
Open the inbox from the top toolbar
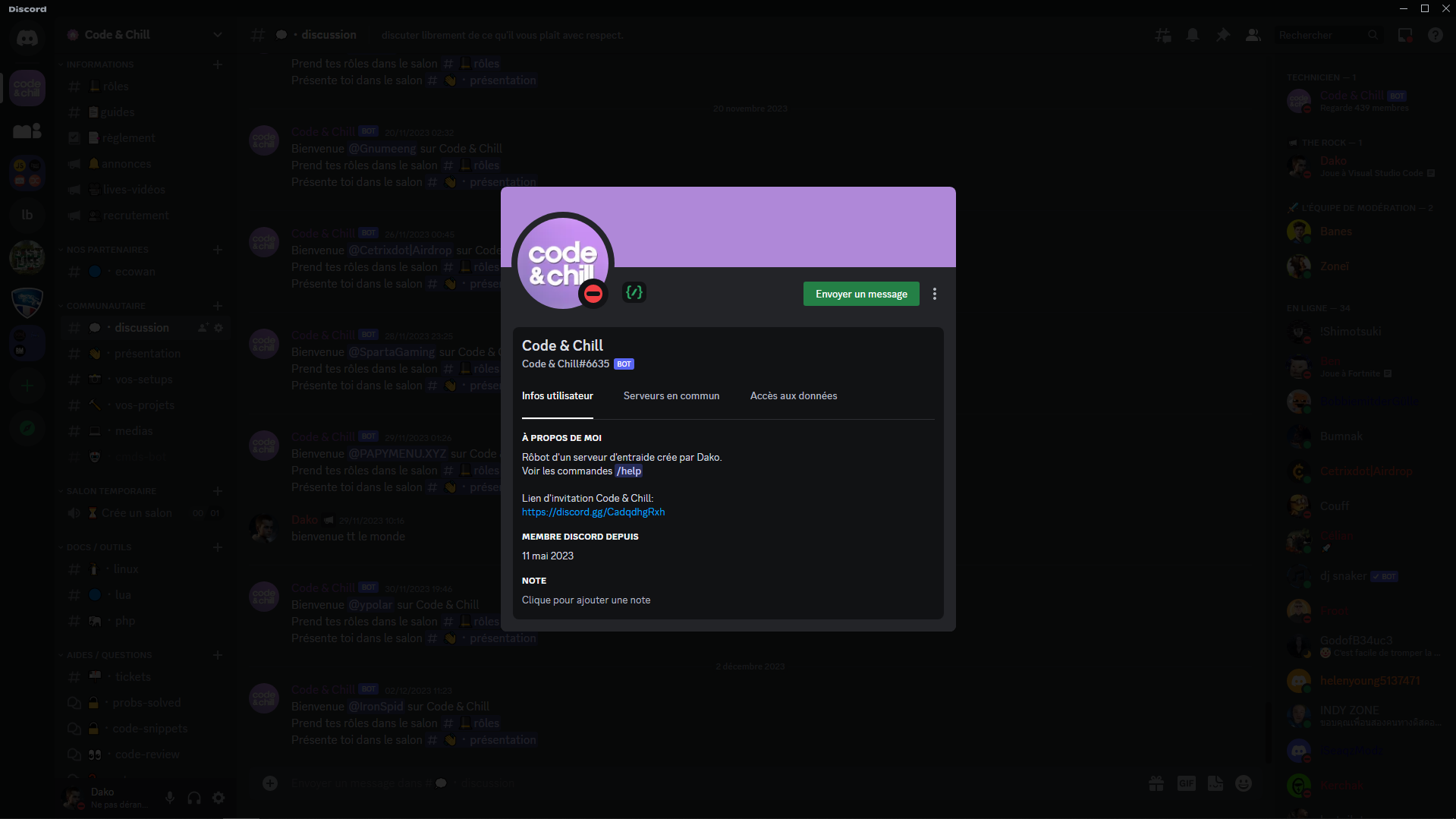point(1404,35)
